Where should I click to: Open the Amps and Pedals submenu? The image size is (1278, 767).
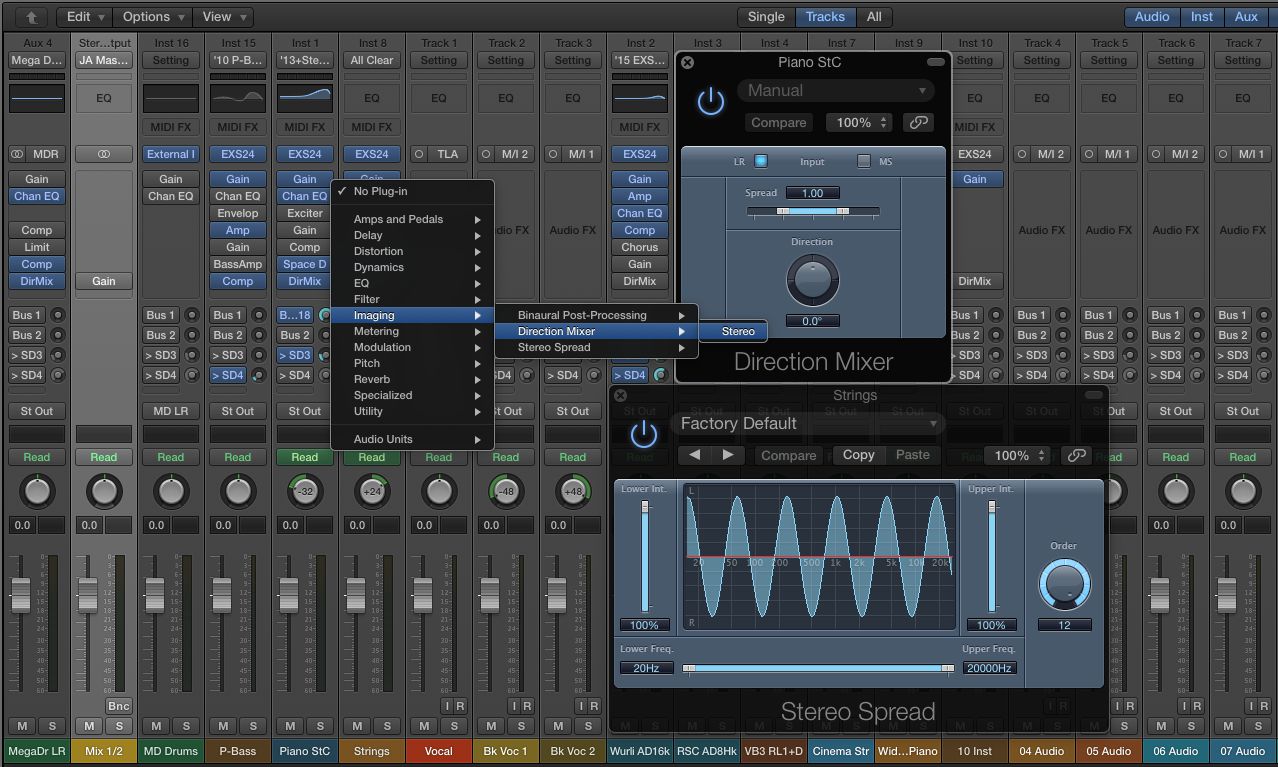pos(412,219)
